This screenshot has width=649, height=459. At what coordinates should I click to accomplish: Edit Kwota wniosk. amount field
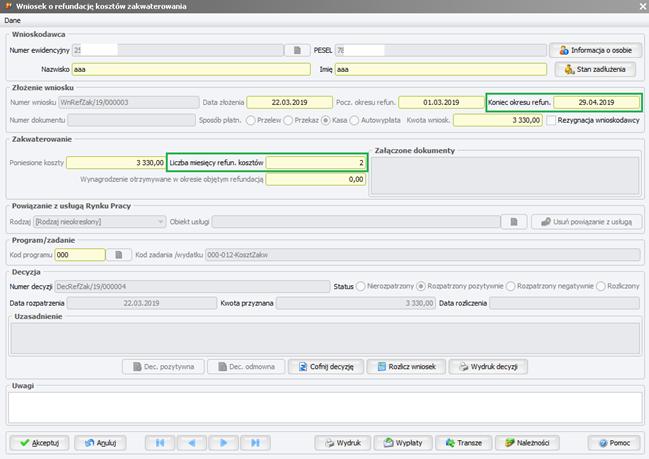click(498, 120)
